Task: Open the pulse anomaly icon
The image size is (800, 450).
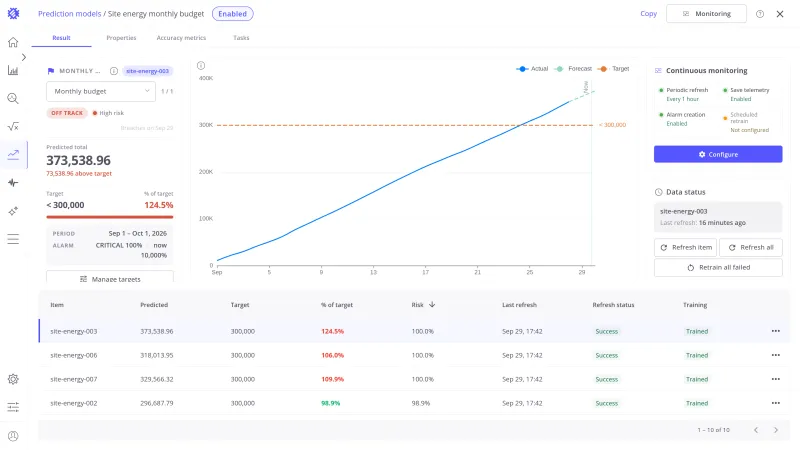Action: [x=13, y=183]
